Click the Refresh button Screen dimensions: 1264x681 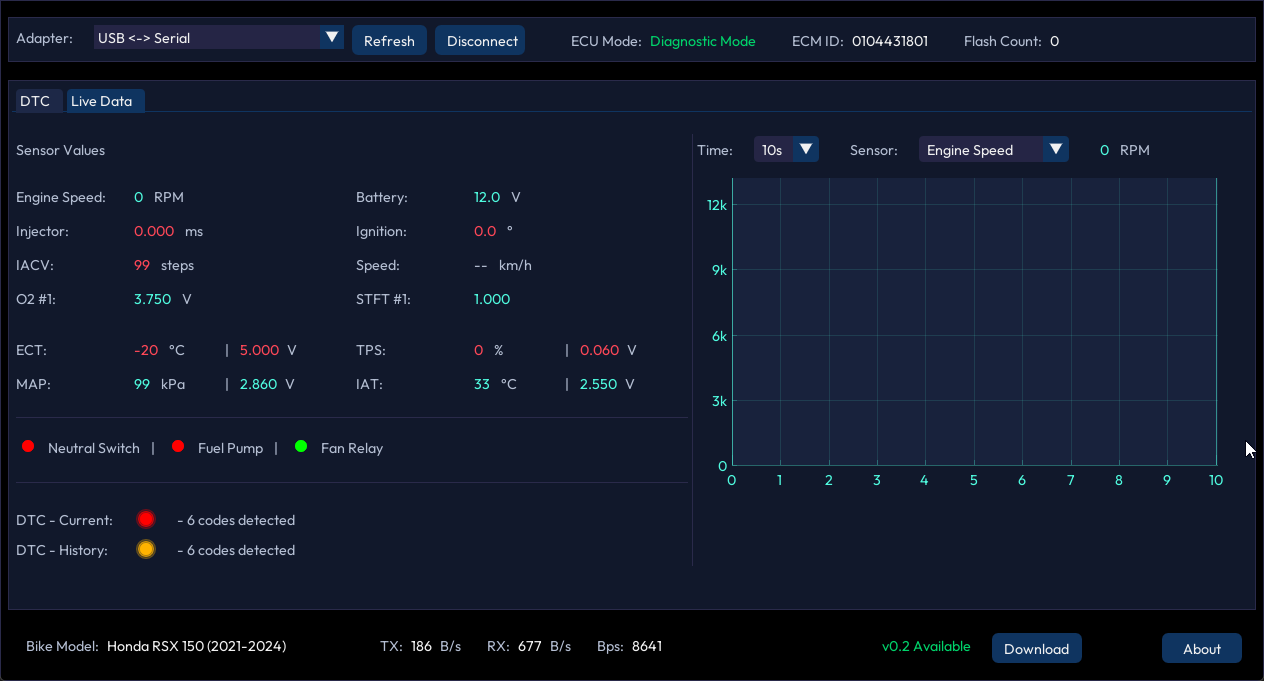tap(389, 41)
